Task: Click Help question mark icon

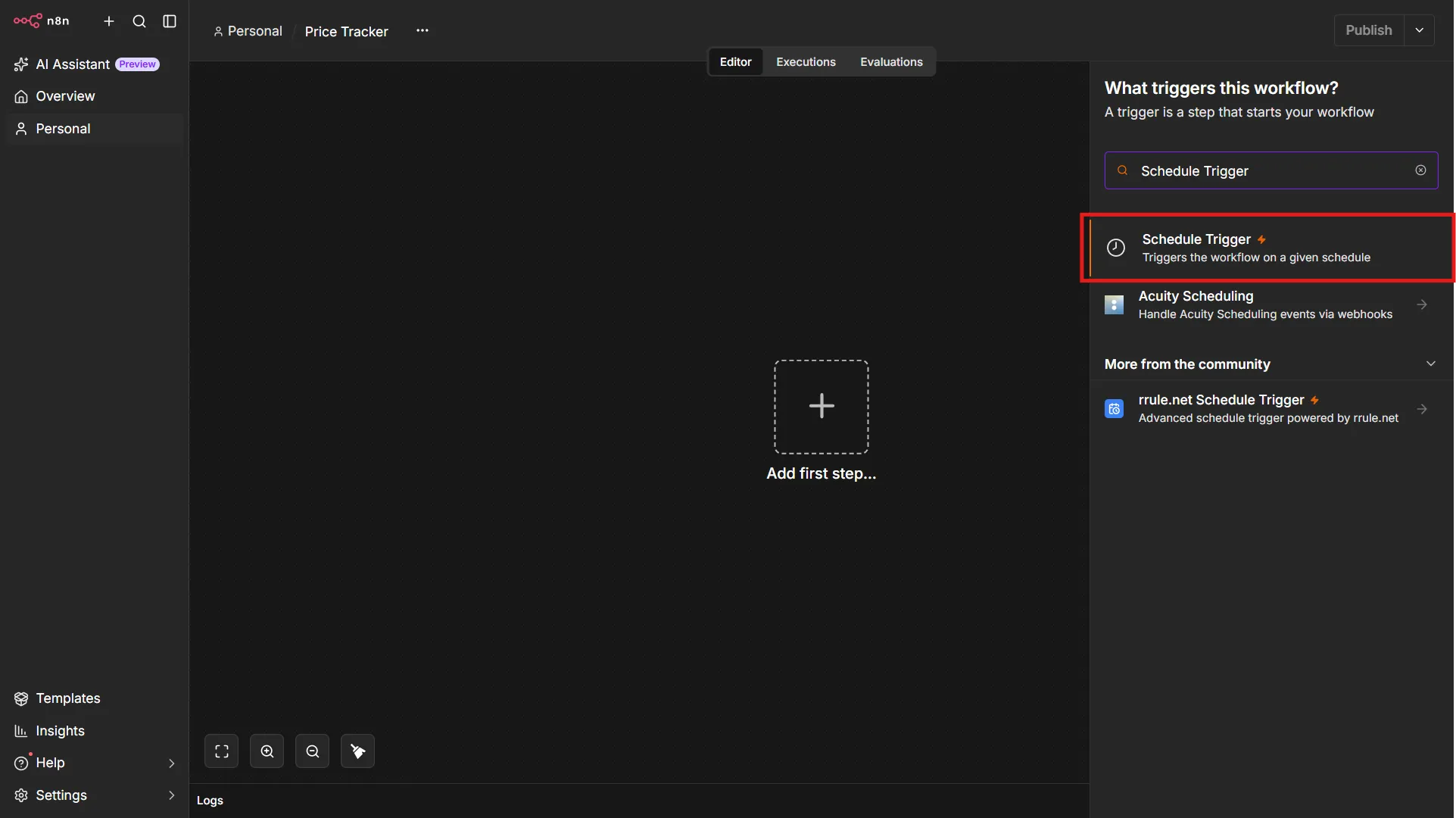Action: point(21,763)
